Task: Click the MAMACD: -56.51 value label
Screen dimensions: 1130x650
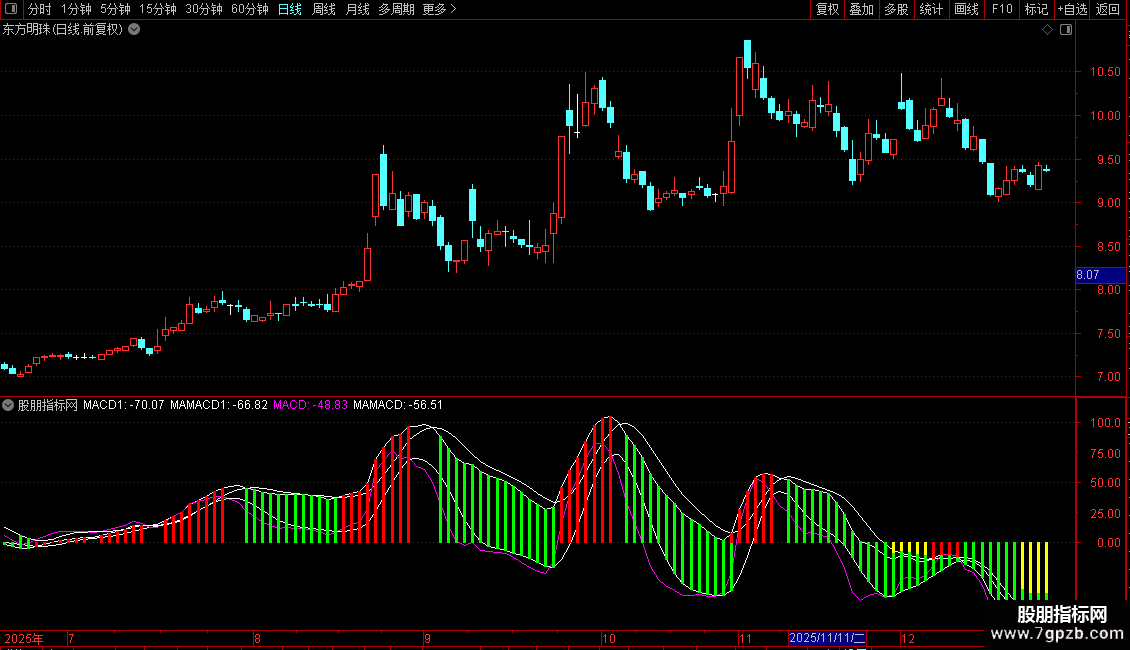Action: [x=398, y=405]
